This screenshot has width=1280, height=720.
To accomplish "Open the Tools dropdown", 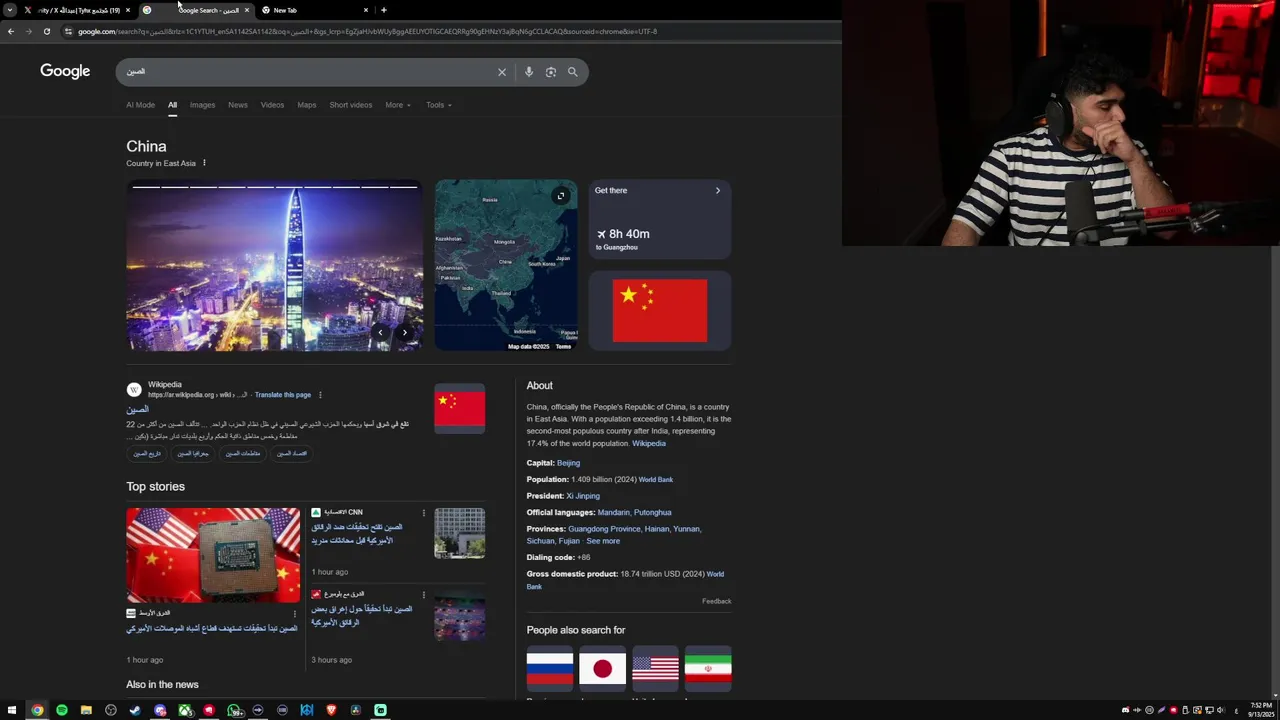I will pos(439,105).
